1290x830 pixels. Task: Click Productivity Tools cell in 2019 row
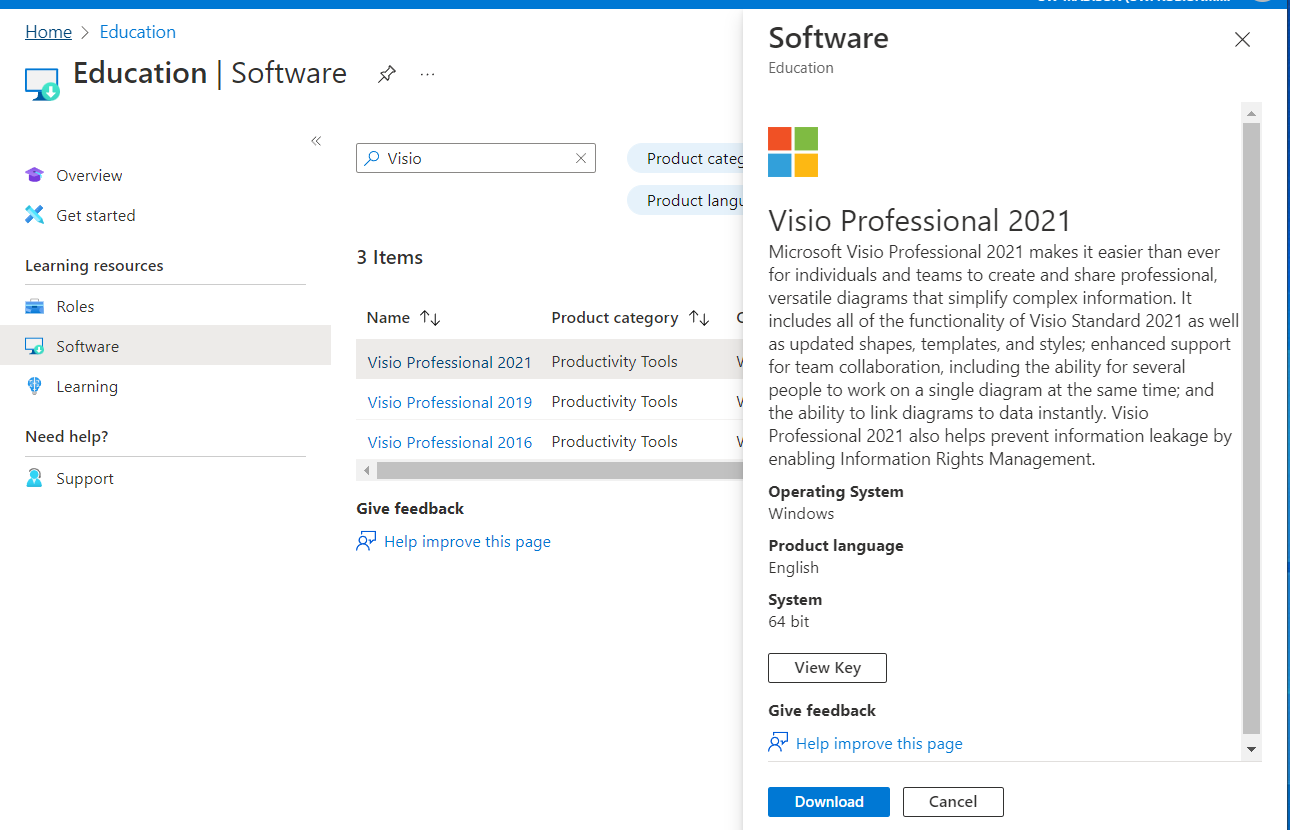point(614,402)
